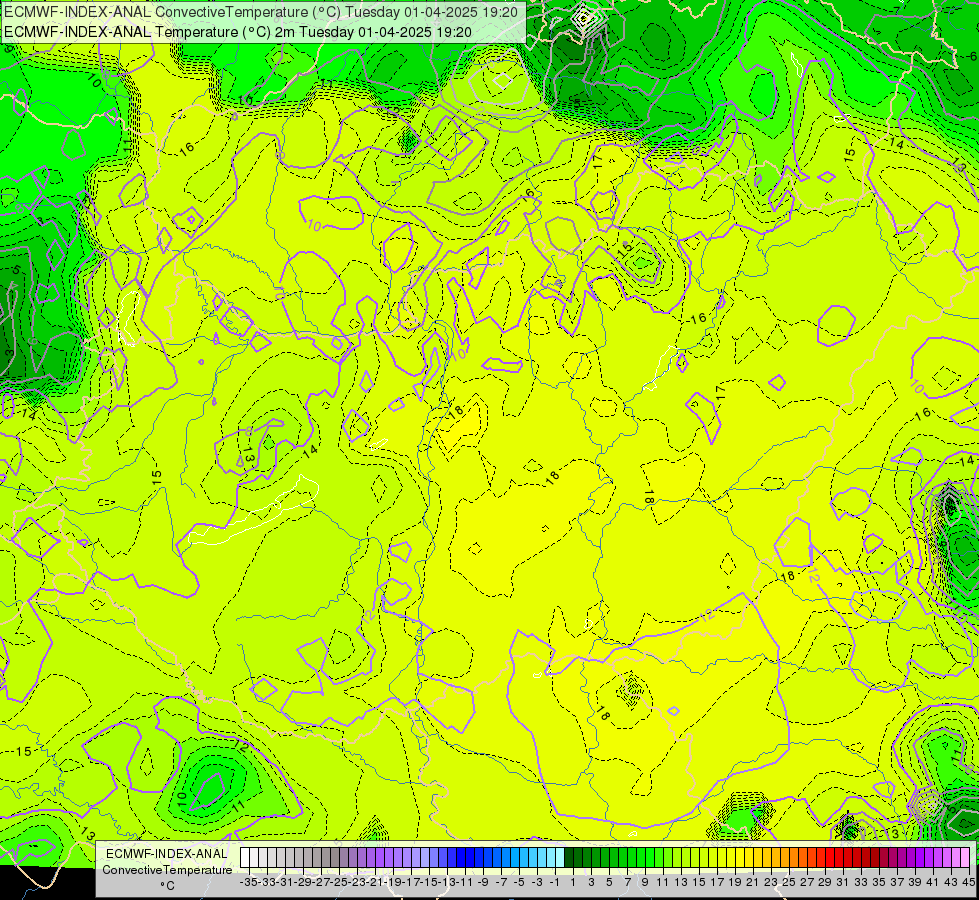Click the -13 legend scale value
Viewport: 979px width, 900px height.
tap(447, 882)
